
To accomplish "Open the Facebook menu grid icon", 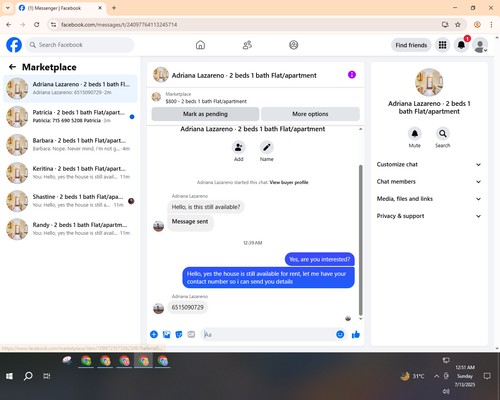I will coord(442,45).
